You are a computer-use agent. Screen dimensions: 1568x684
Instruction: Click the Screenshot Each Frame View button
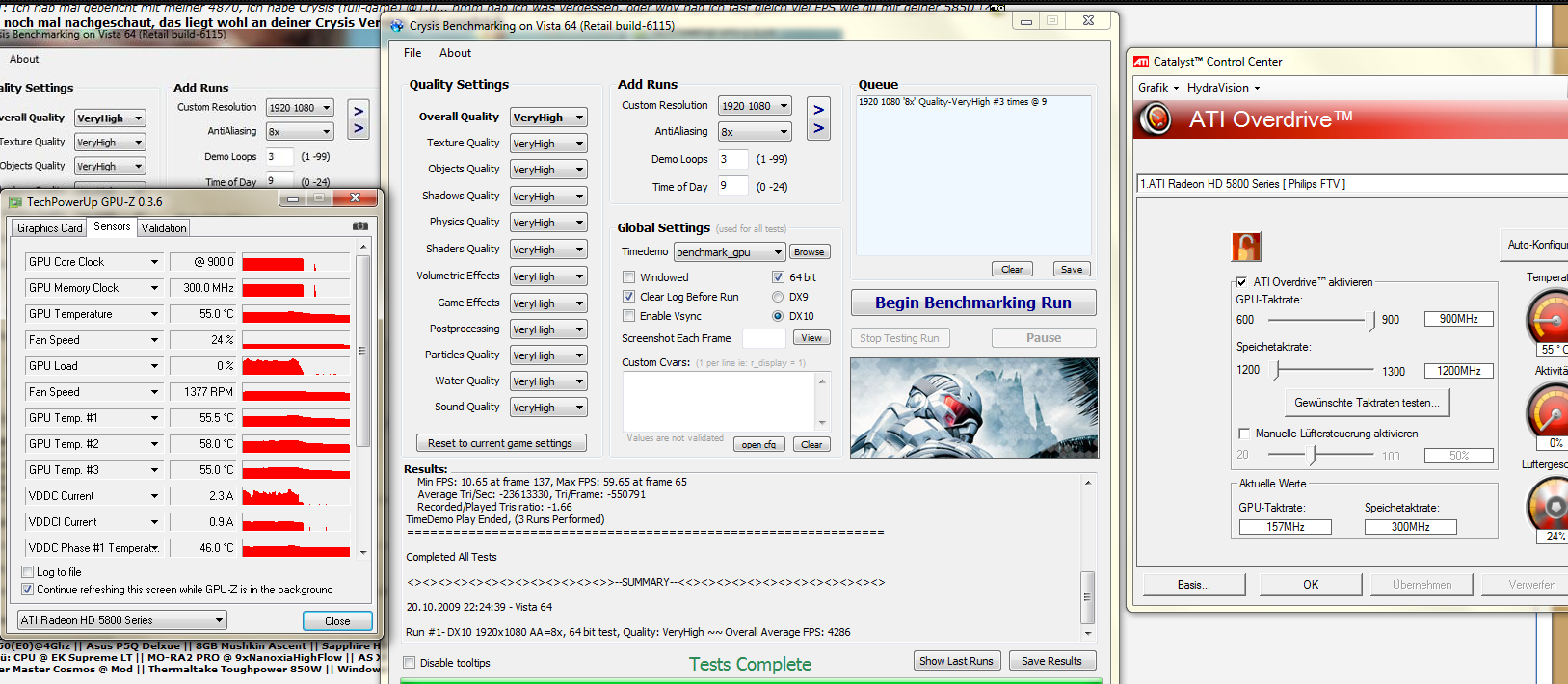pos(811,338)
